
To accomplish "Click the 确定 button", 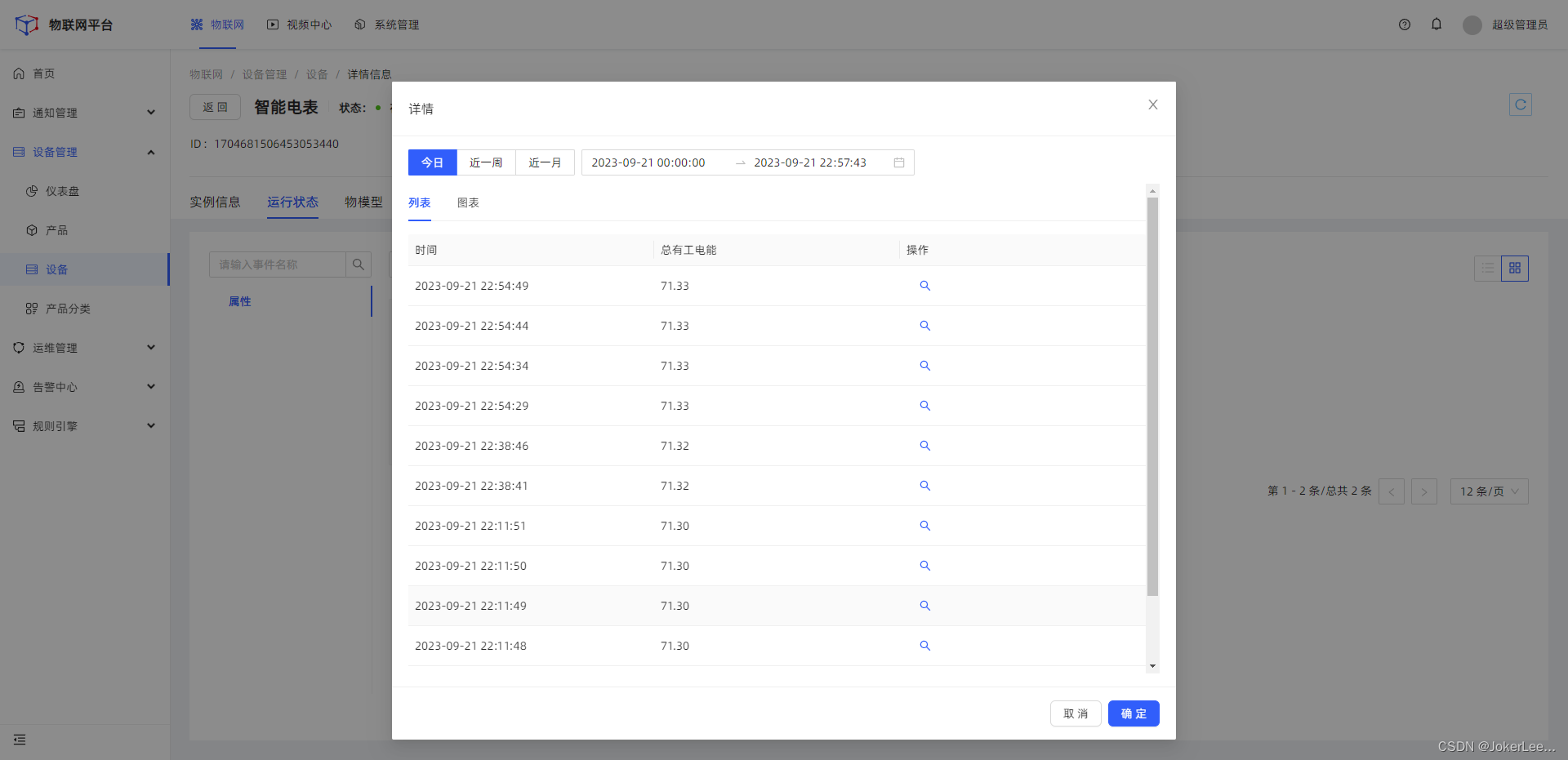I will click(x=1134, y=713).
